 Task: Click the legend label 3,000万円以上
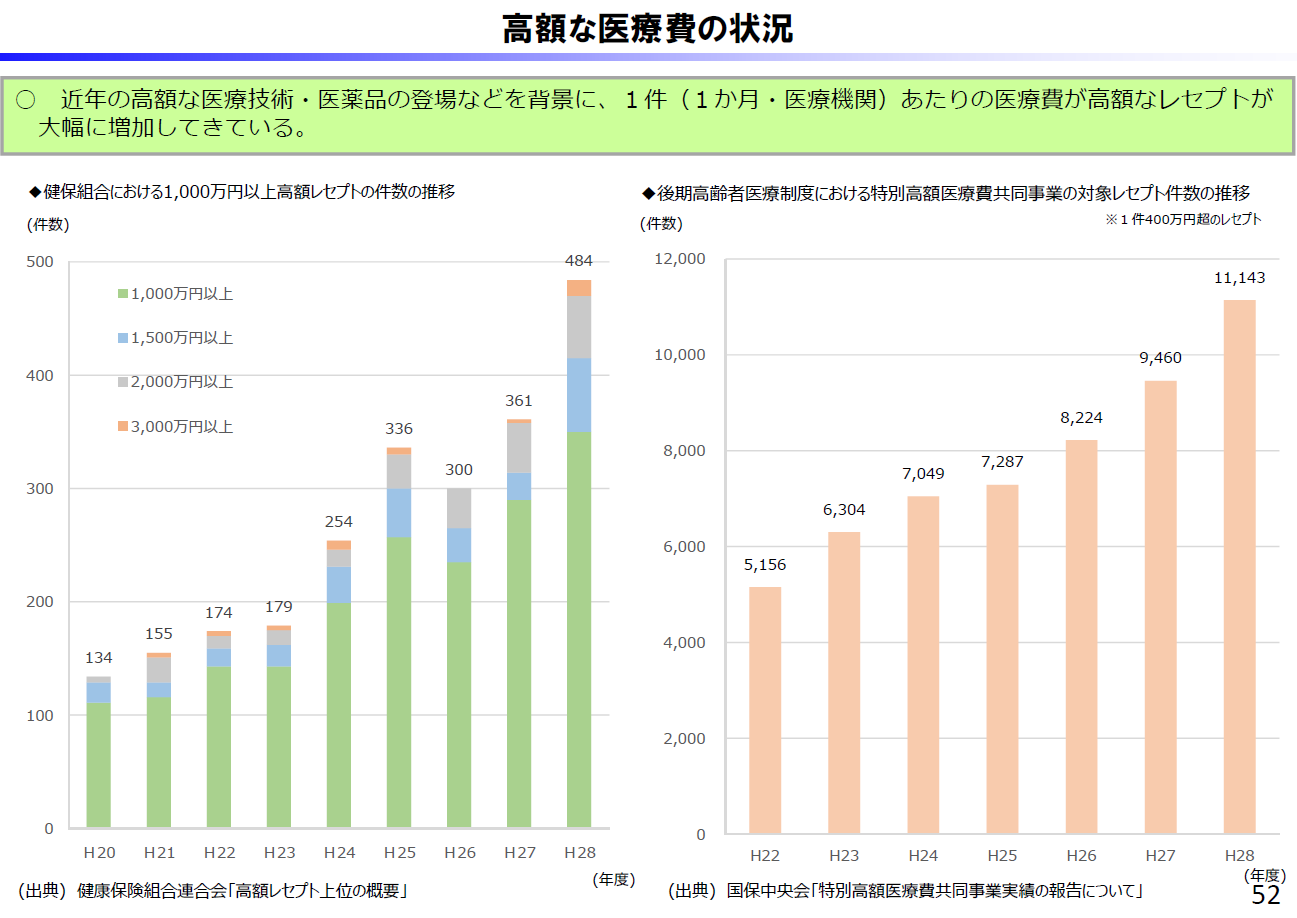pos(182,426)
